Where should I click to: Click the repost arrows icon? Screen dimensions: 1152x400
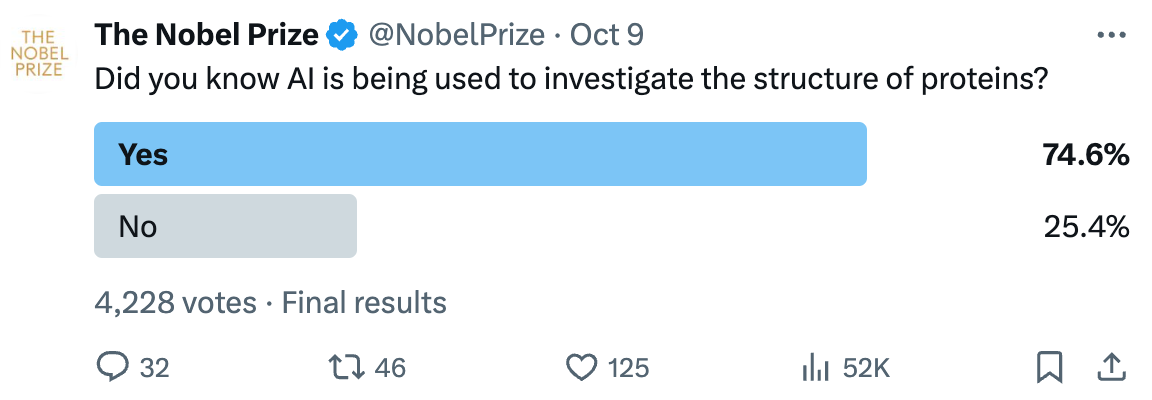(x=347, y=368)
